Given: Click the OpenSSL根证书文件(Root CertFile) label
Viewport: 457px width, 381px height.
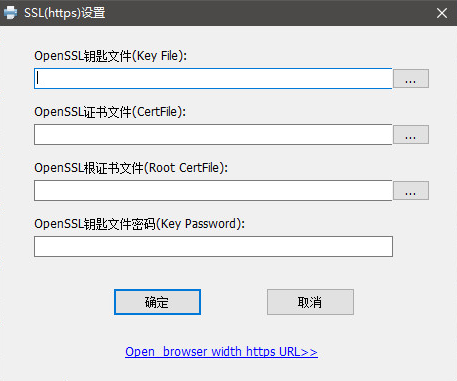Looking at the screenshot, I should coord(131,168).
